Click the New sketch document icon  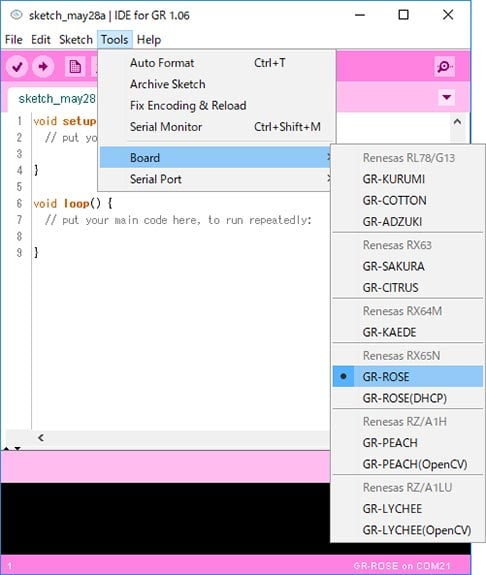coord(75,66)
